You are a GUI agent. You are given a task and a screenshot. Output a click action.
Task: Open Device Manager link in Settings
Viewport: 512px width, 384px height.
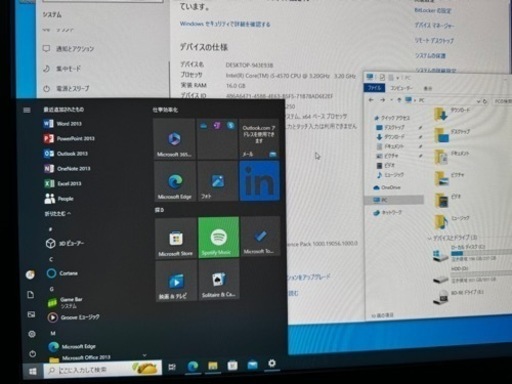[x=434, y=25]
